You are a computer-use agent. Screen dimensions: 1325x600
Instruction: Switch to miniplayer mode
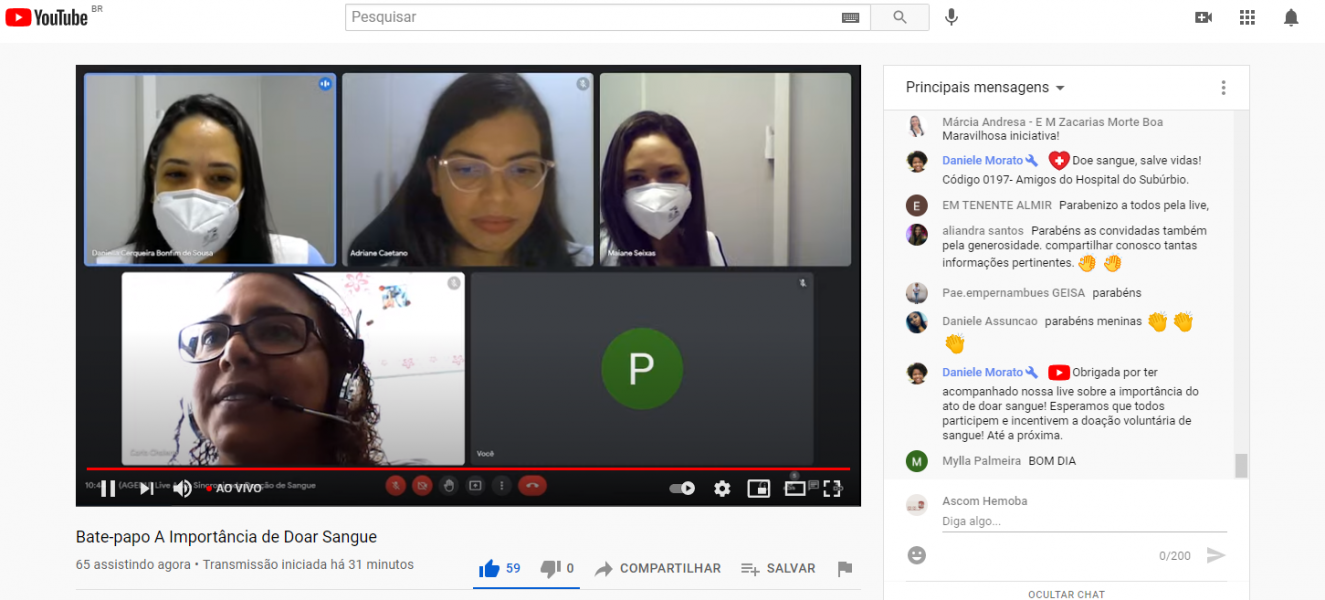[x=759, y=488]
